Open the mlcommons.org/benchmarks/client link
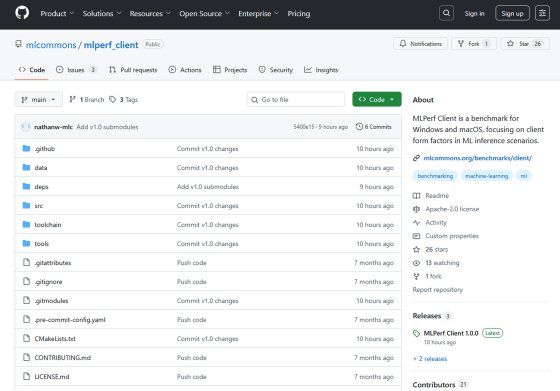The height and width of the screenshot is (391, 560). [x=478, y=158]
